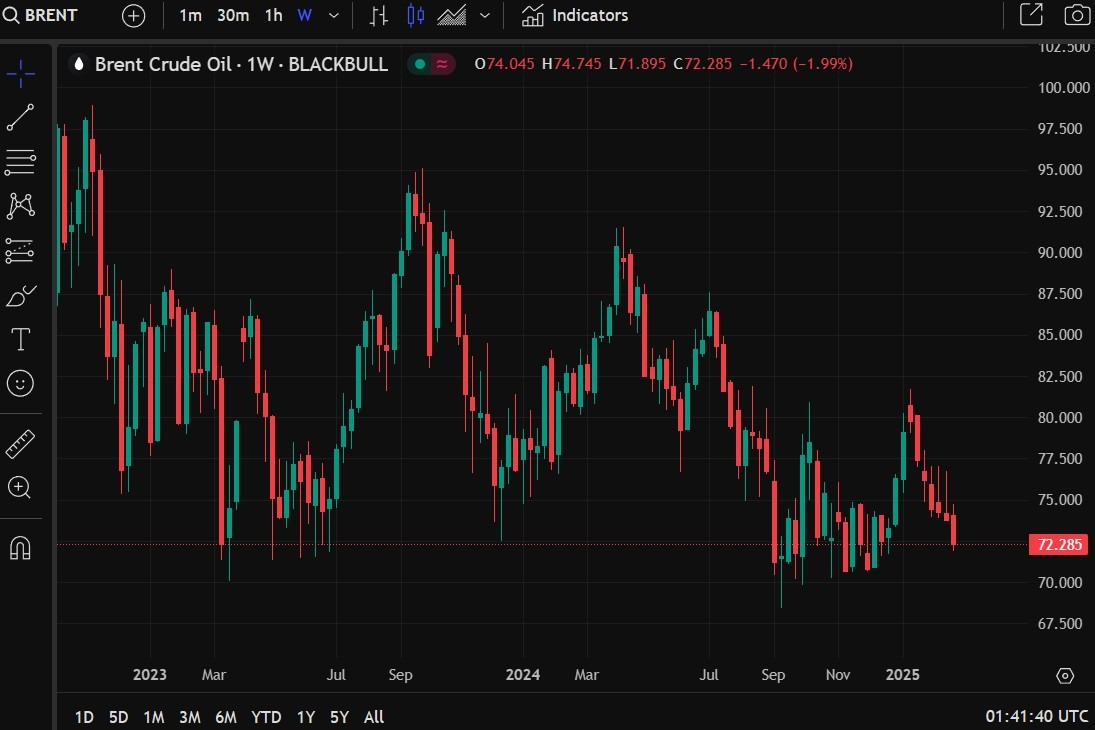Switch to the 30m timeframe
Viewport: 1095px width, 730px height.
pyautogui.click(x=233, y=15)
